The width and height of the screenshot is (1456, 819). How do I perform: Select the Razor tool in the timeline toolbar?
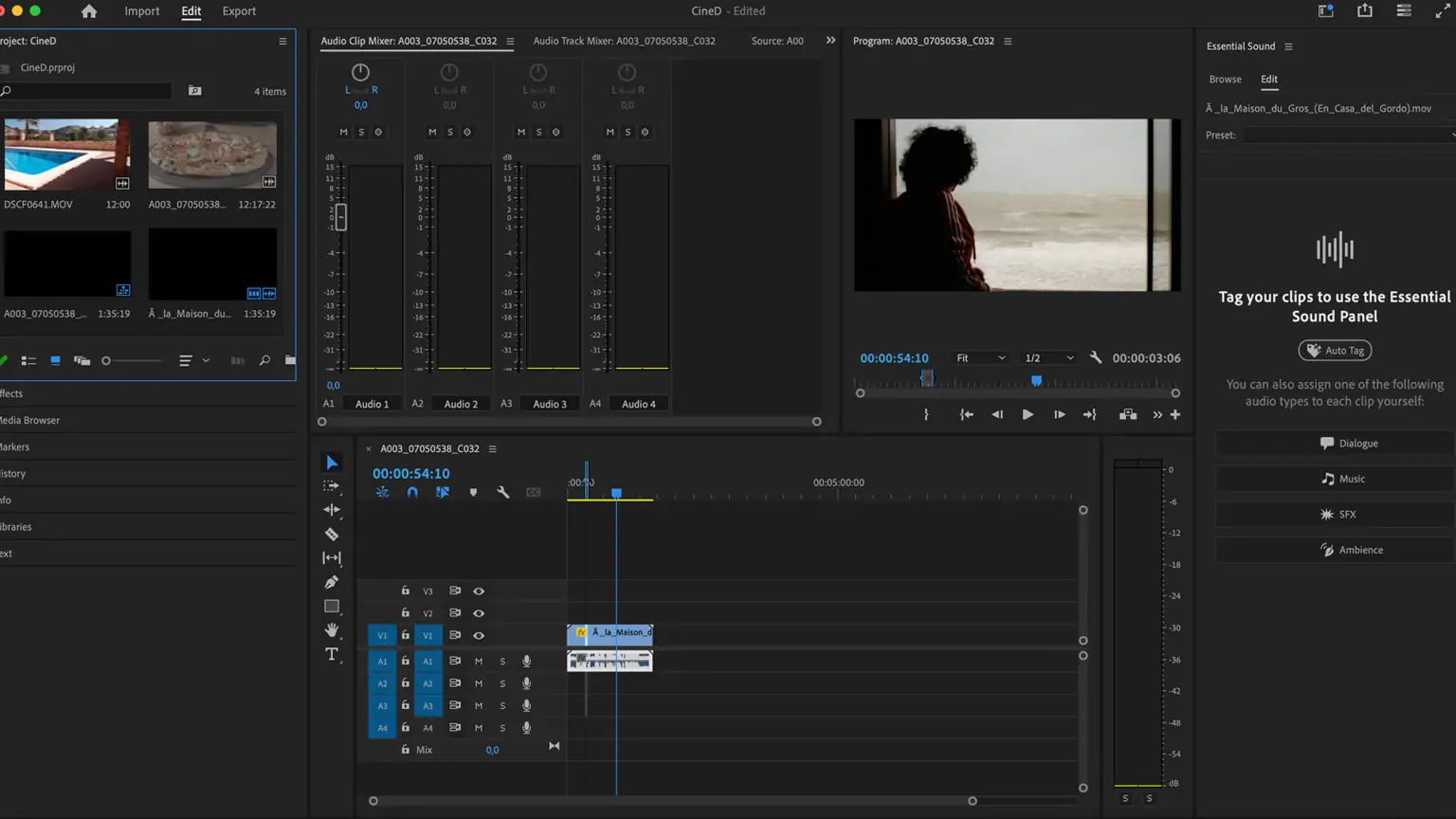pyautogui.click(x=332, y=535)
